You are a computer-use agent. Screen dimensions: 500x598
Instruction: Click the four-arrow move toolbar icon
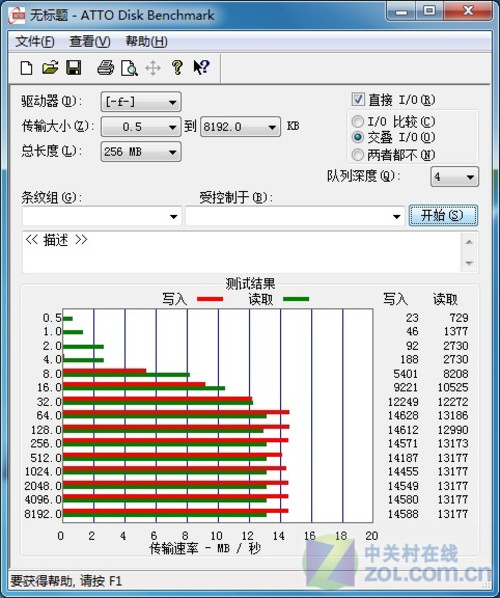[x=153, y=68]
